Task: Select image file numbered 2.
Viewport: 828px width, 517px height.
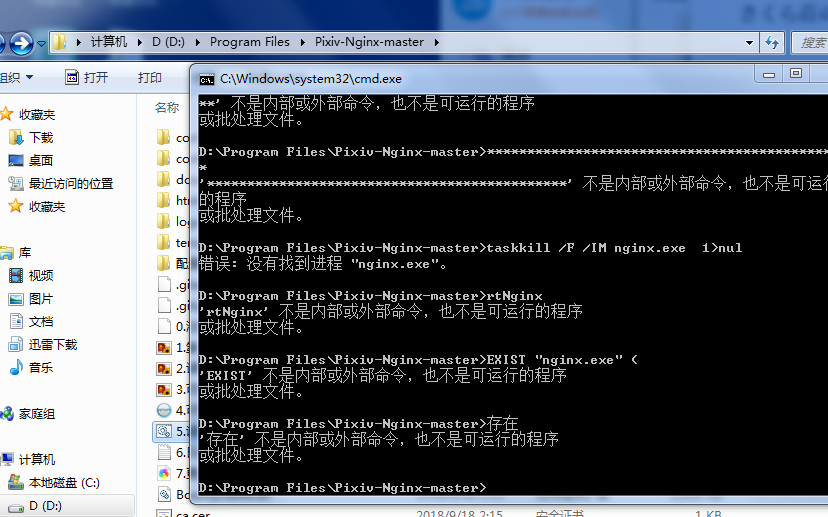Action: pos(173,369)
